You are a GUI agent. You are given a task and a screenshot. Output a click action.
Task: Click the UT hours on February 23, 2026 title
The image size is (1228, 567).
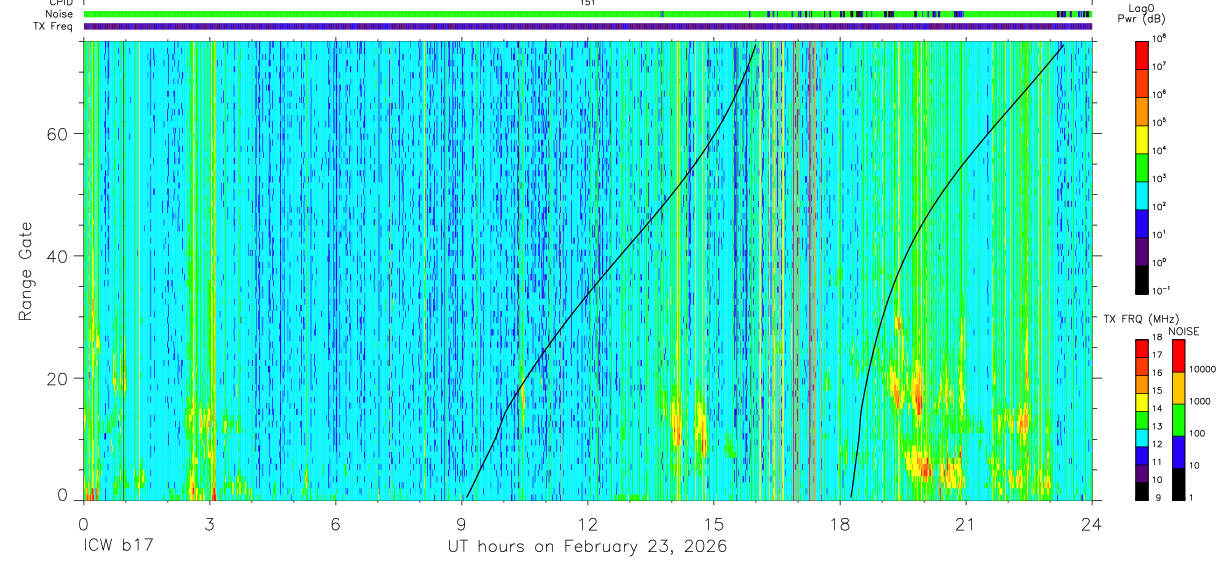(x=587, y=547)
